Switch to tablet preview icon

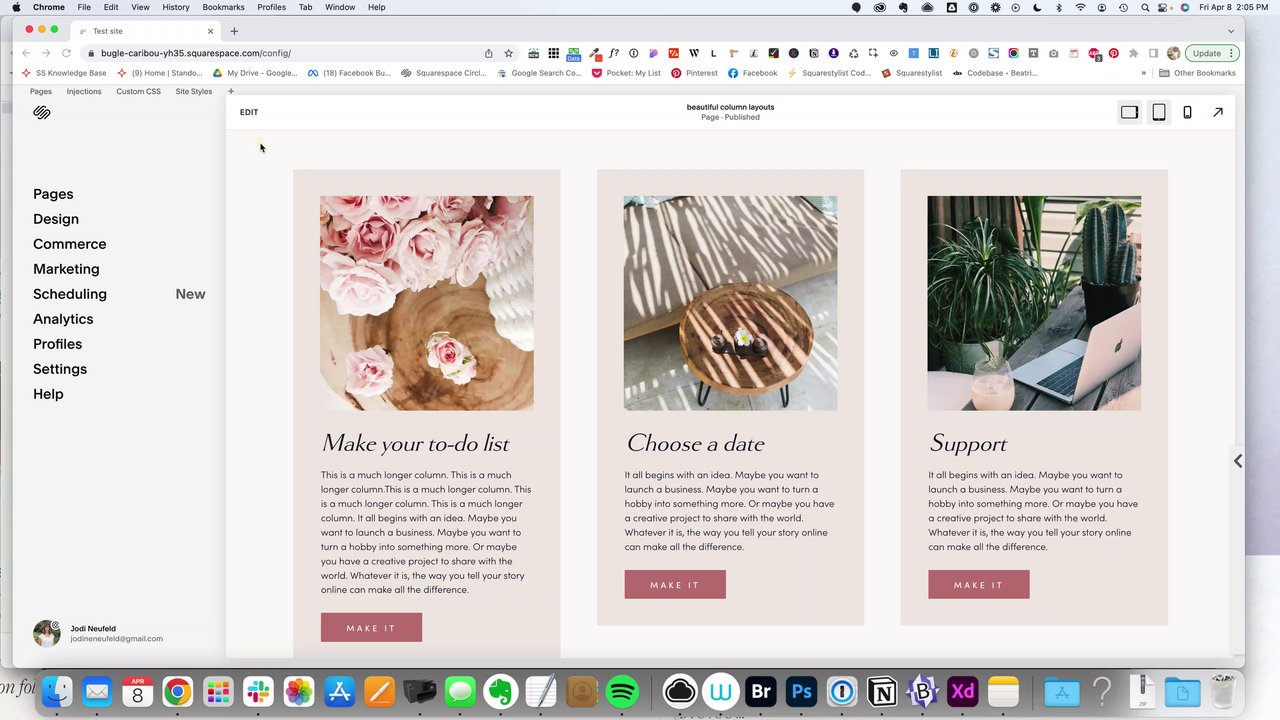click(x=1158, y=112)
